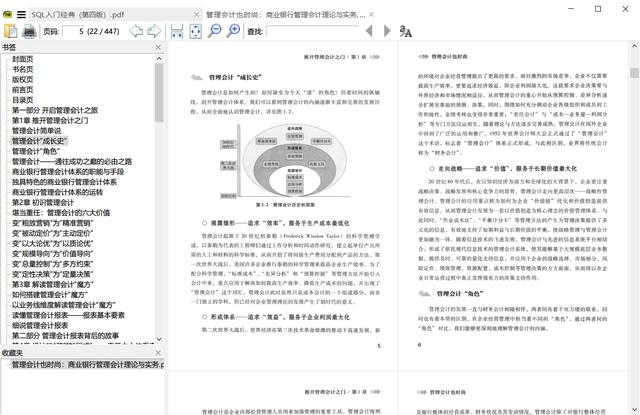Screen dimensions: 640x415
Task: Click the Zoom Out magnifier
Action: click(214, 31)
